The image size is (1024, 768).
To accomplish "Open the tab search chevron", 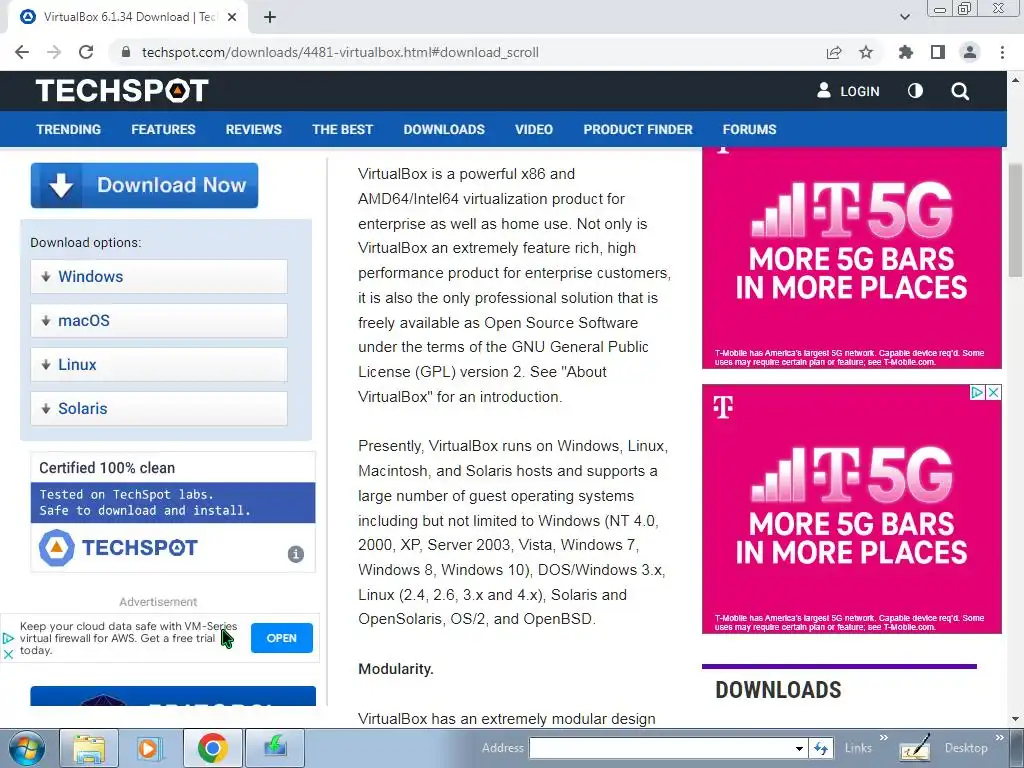I will coord(904,17).
